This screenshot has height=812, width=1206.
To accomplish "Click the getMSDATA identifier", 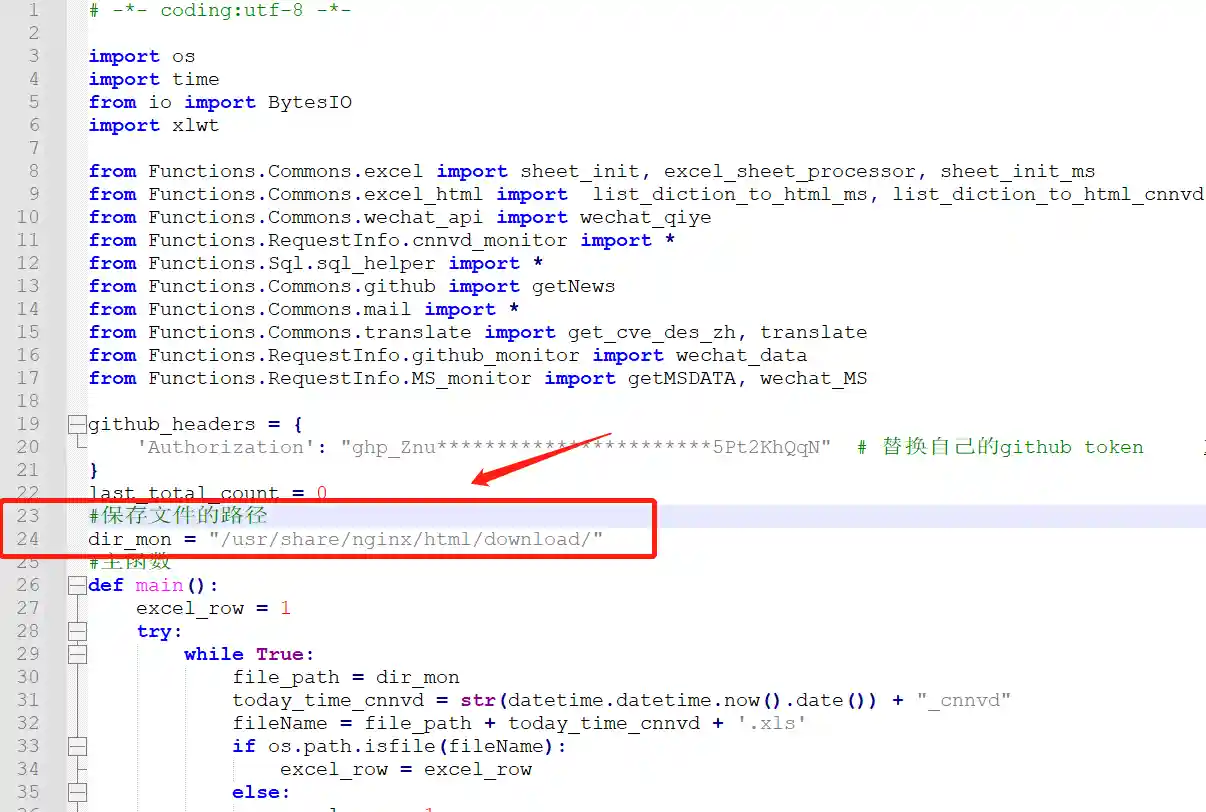I will [x=682, y=379].
